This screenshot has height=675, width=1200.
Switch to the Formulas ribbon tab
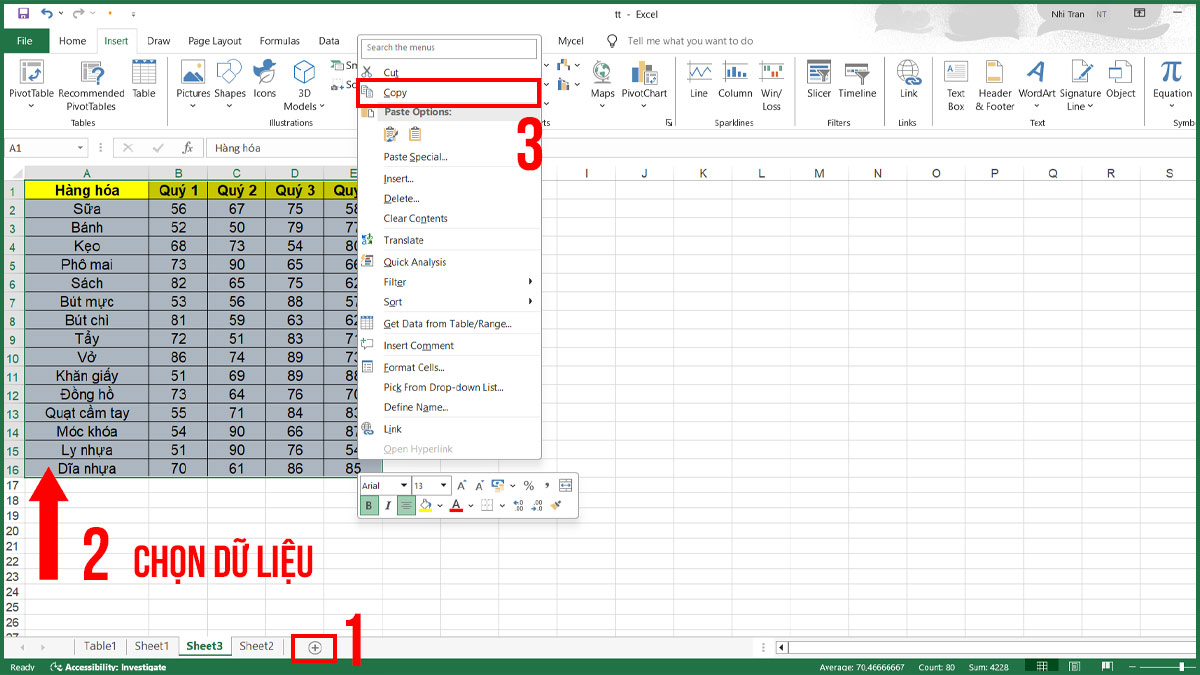coord(279,40)
